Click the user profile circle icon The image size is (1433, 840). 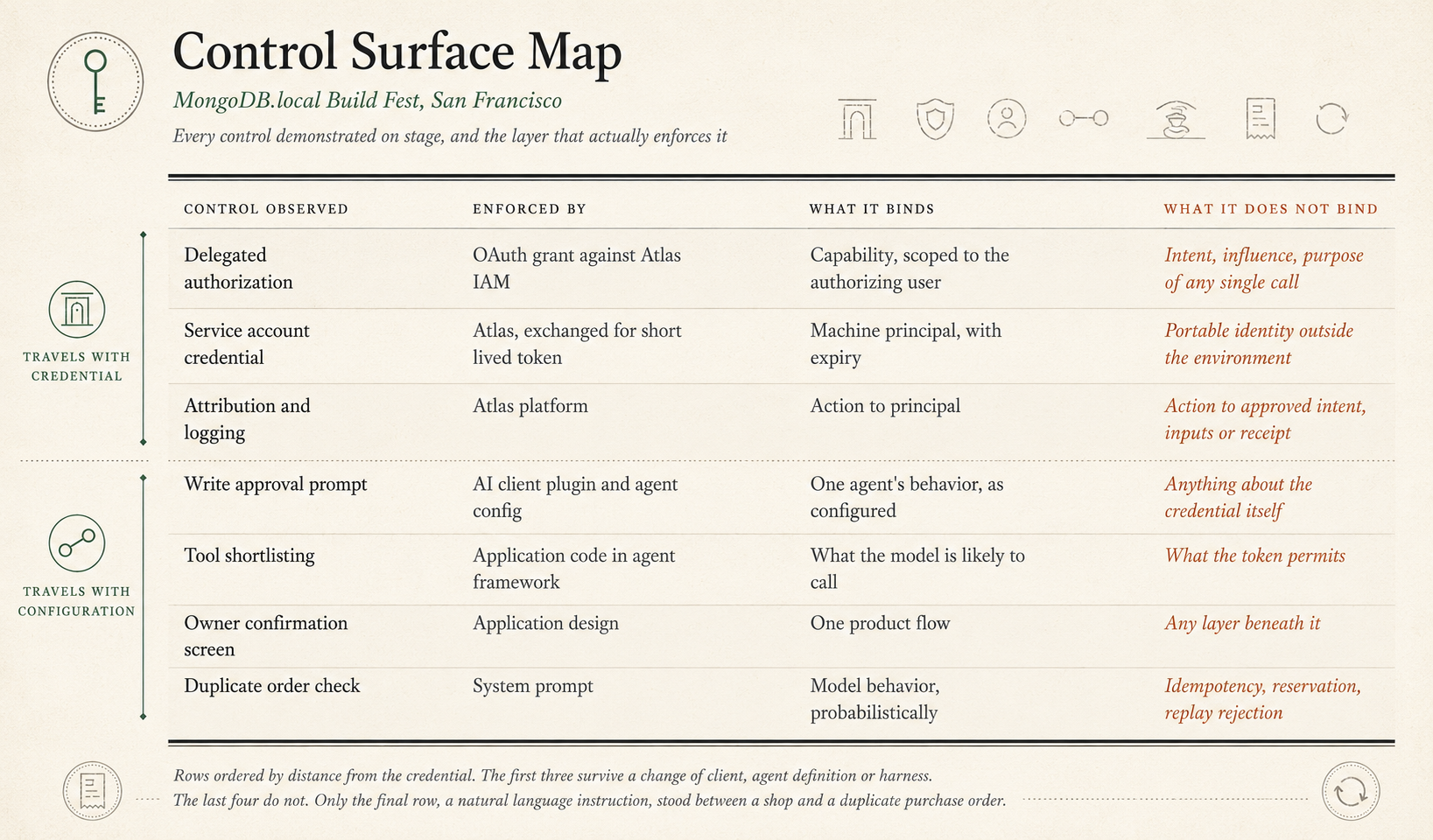click(x=1007, y=118)
